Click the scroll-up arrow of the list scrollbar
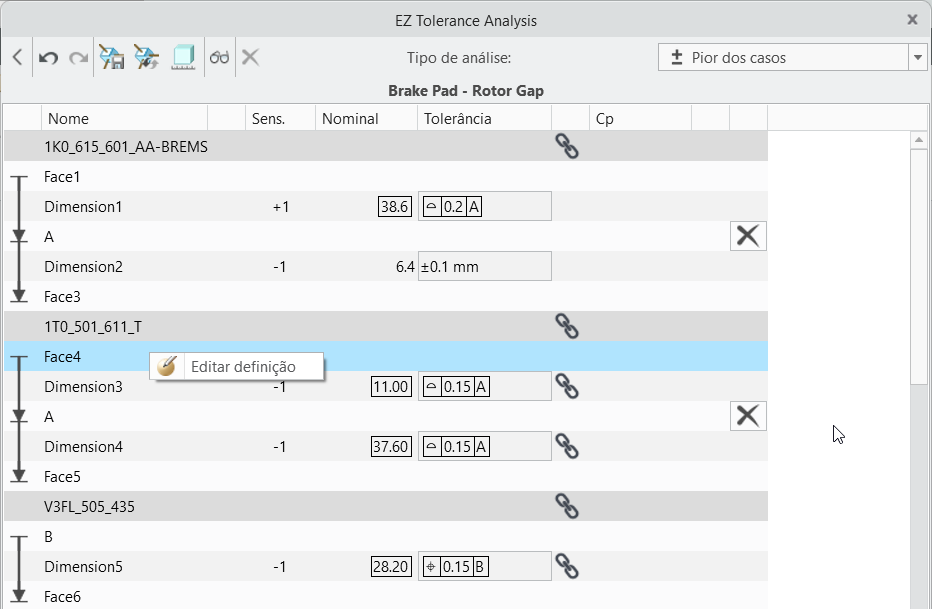The image size is (932, 609). [x=919, y=140]
